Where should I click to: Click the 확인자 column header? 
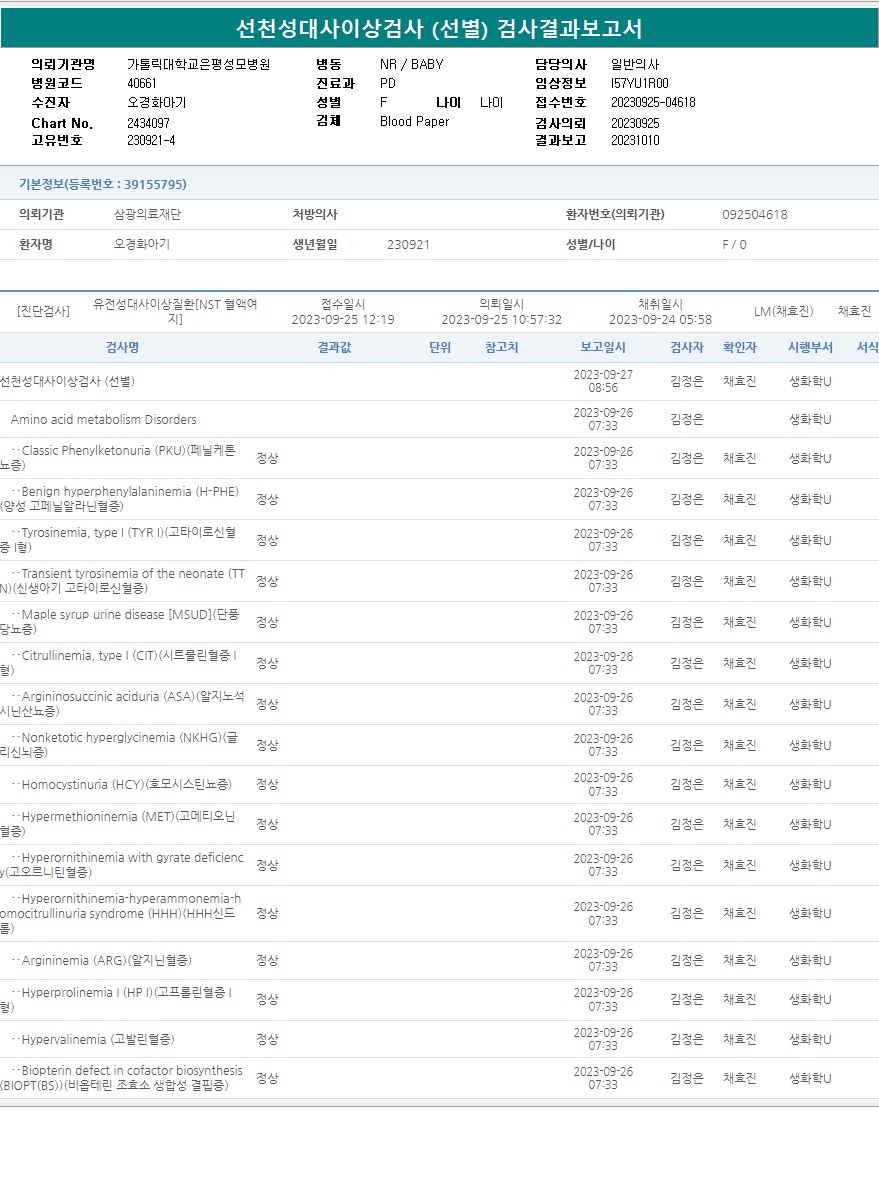pos(740,348)
